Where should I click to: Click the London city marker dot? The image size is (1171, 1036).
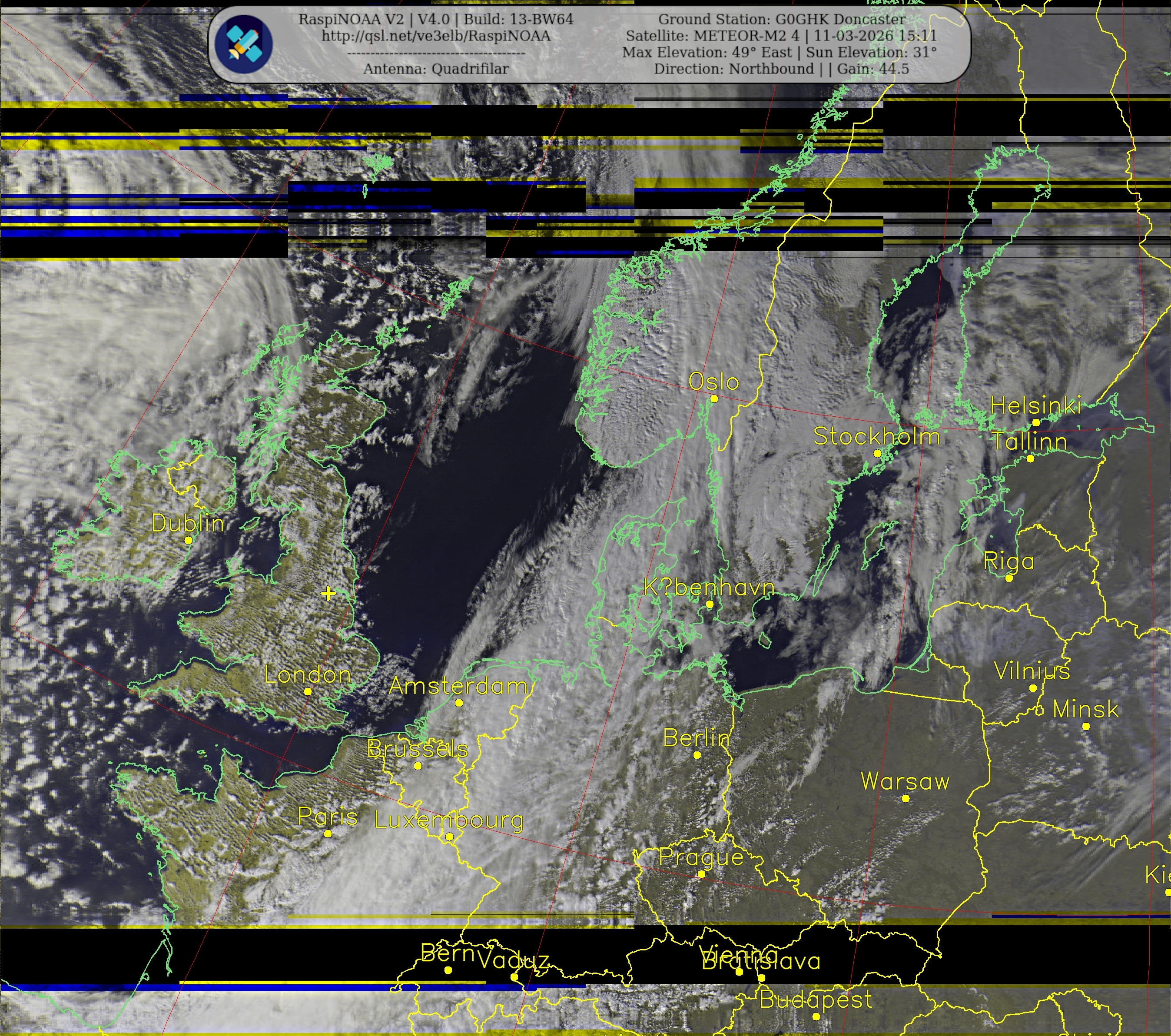click(x=308, y=692)
